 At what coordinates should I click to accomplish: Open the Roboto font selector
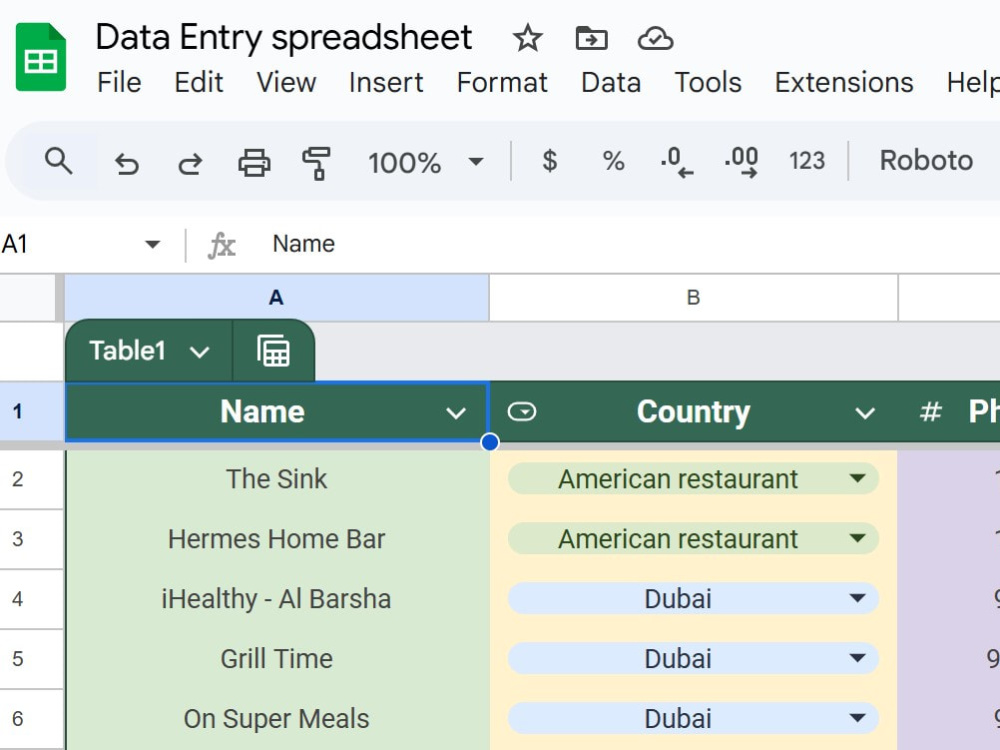pos(926,161)
